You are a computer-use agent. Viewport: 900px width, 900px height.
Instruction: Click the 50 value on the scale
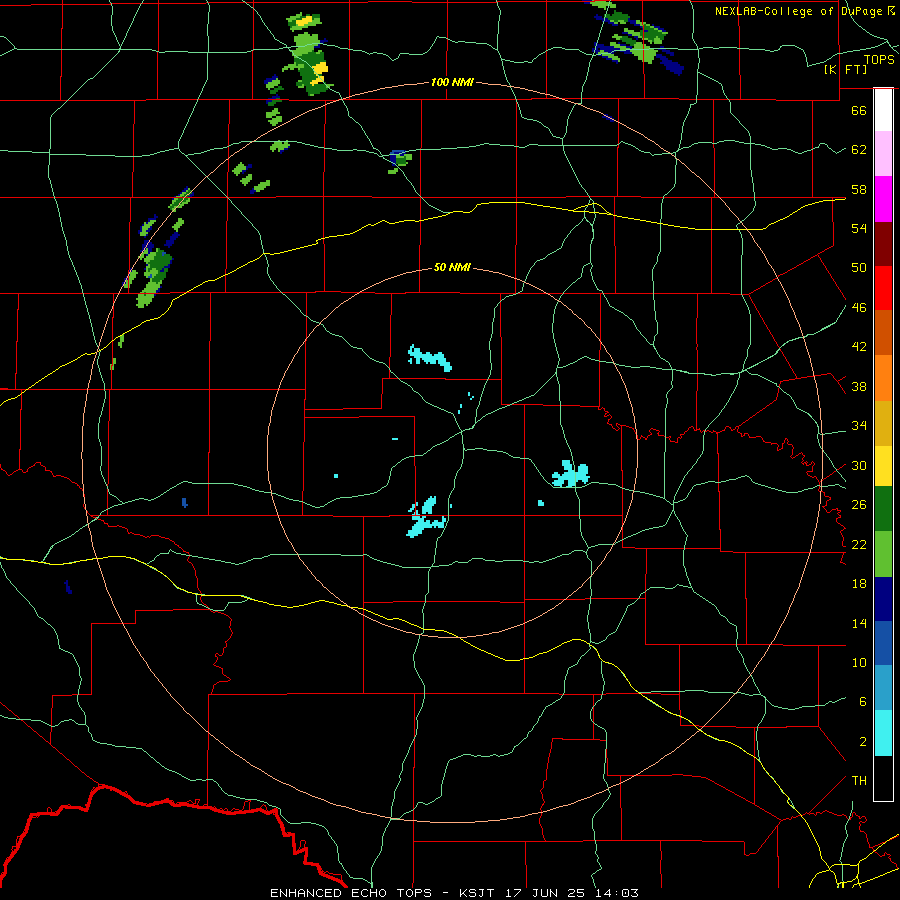pos(859,267)
